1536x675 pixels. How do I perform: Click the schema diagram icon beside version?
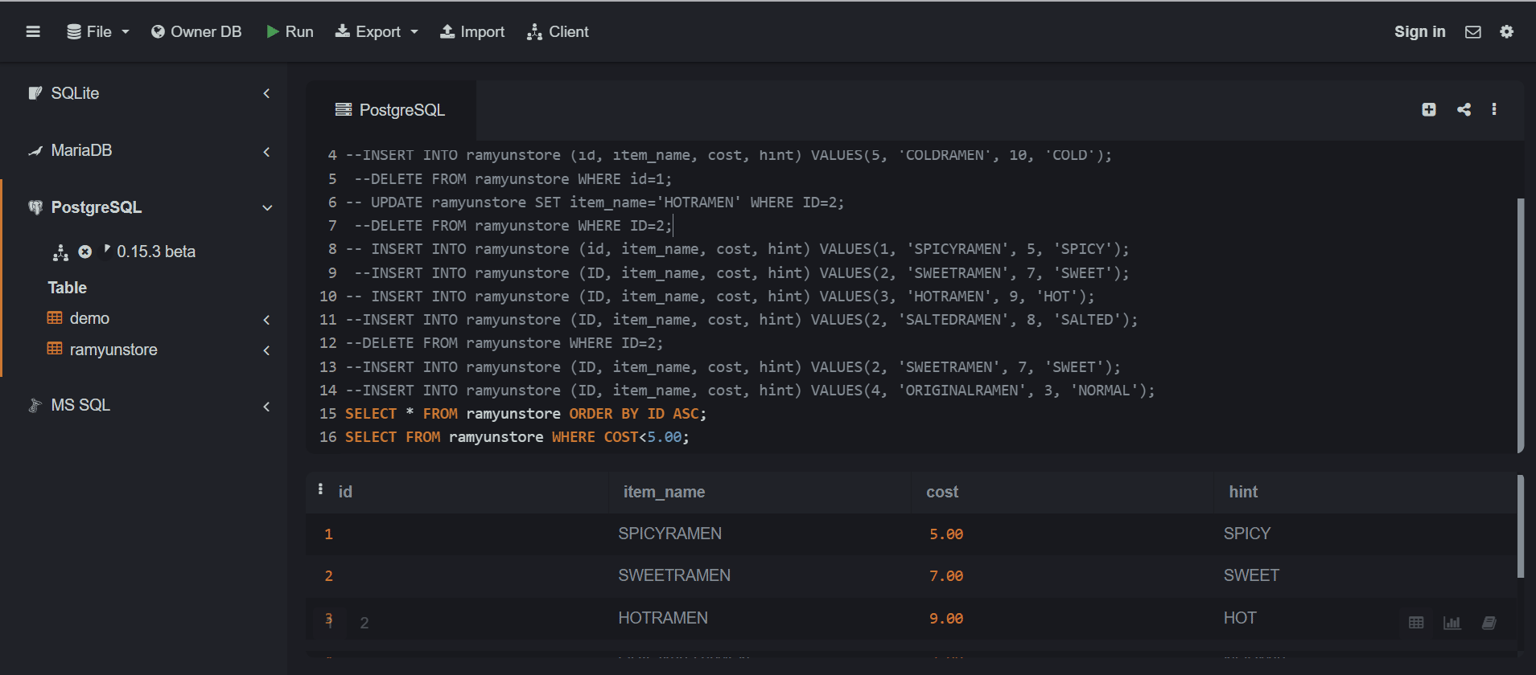click(60, 252)
